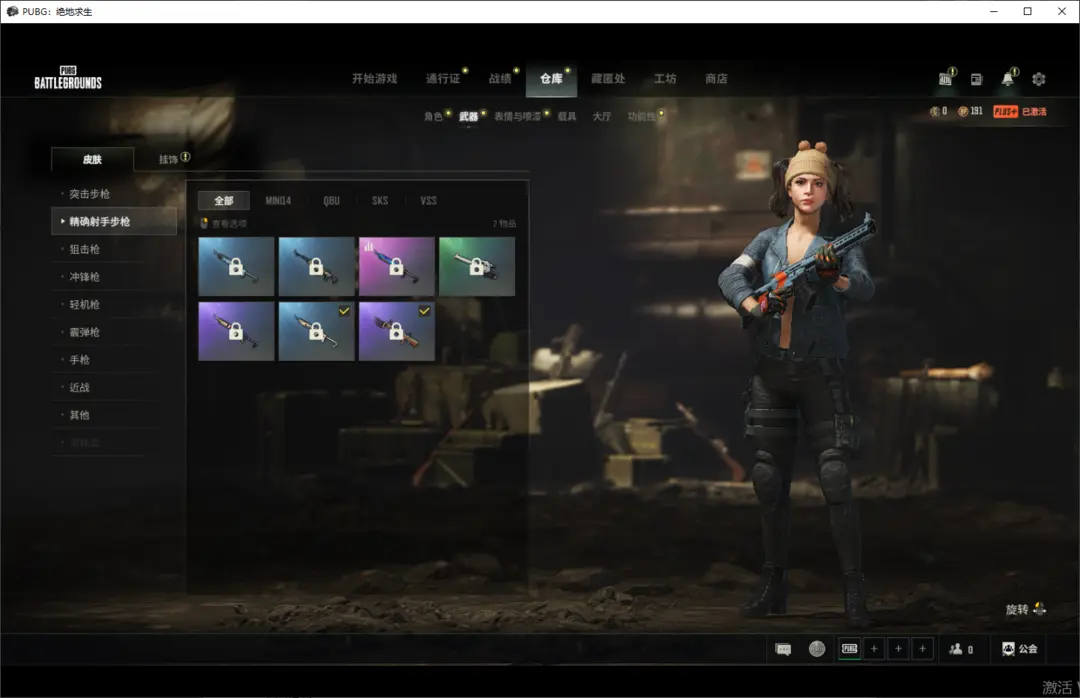Filter skins by MINI14
The height and width of the screenshot is (698, 1080).
[278, 201]
